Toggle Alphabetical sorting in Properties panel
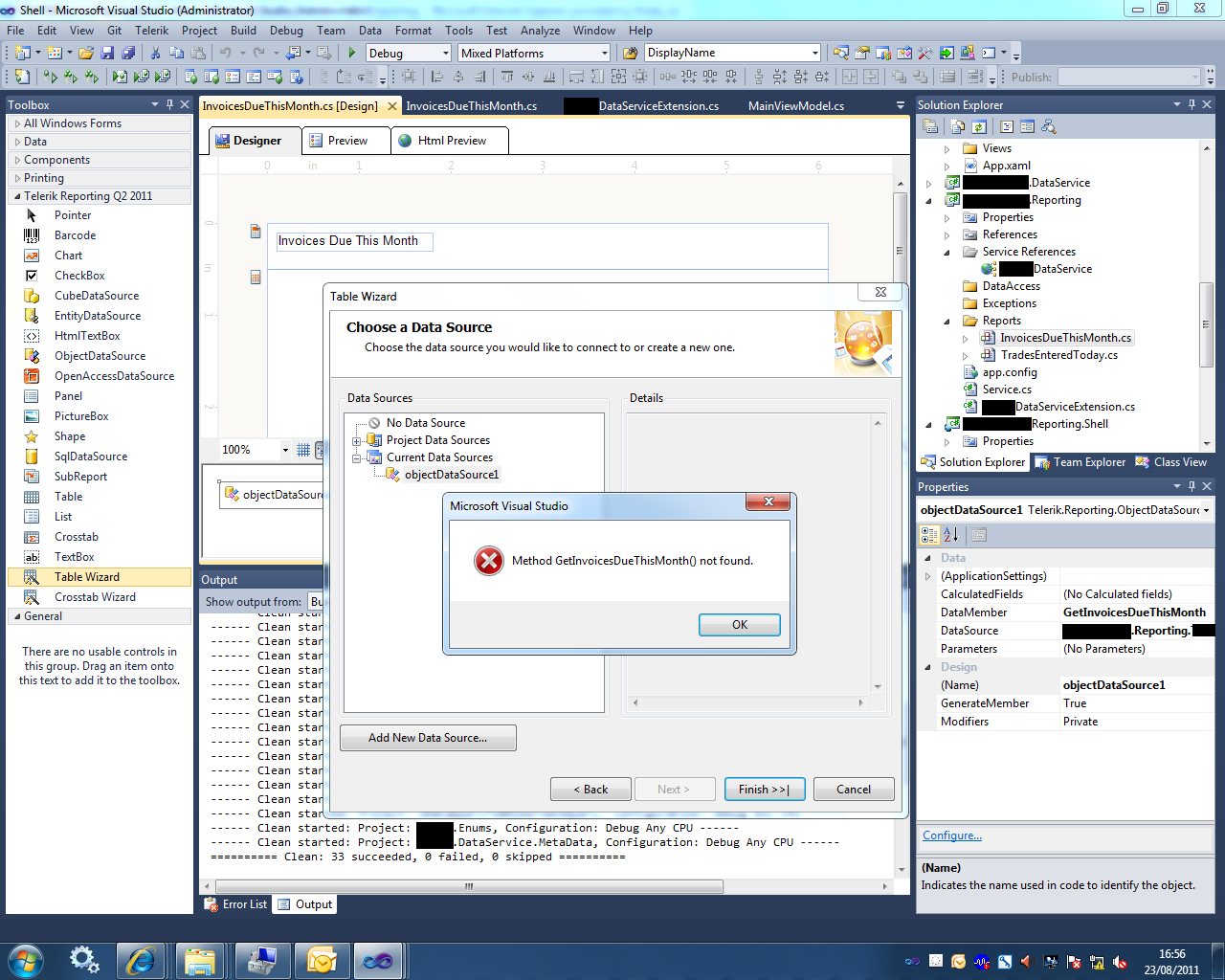The width and height of the screenshot is (1225, 980). (x=950, y=535)
